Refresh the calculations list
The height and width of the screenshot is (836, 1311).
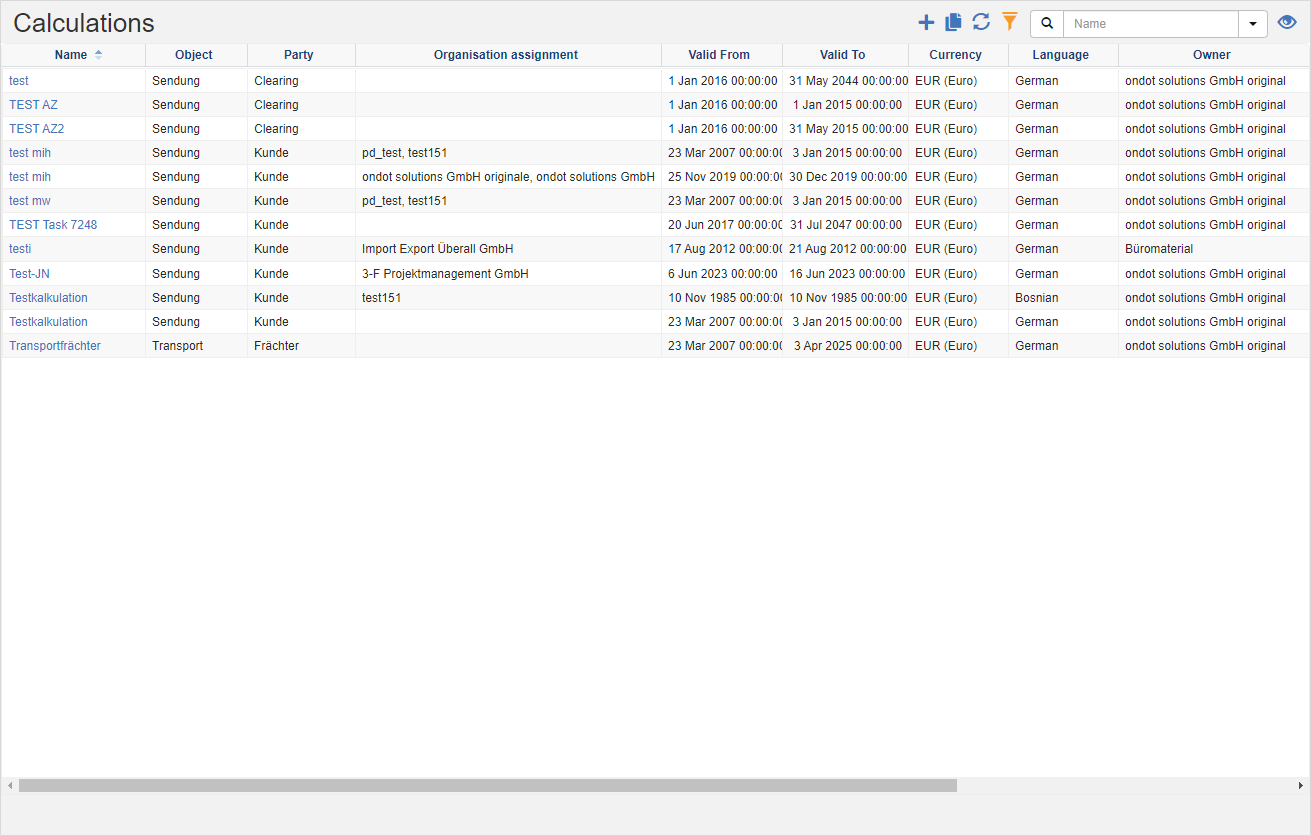tap(980, 22)
